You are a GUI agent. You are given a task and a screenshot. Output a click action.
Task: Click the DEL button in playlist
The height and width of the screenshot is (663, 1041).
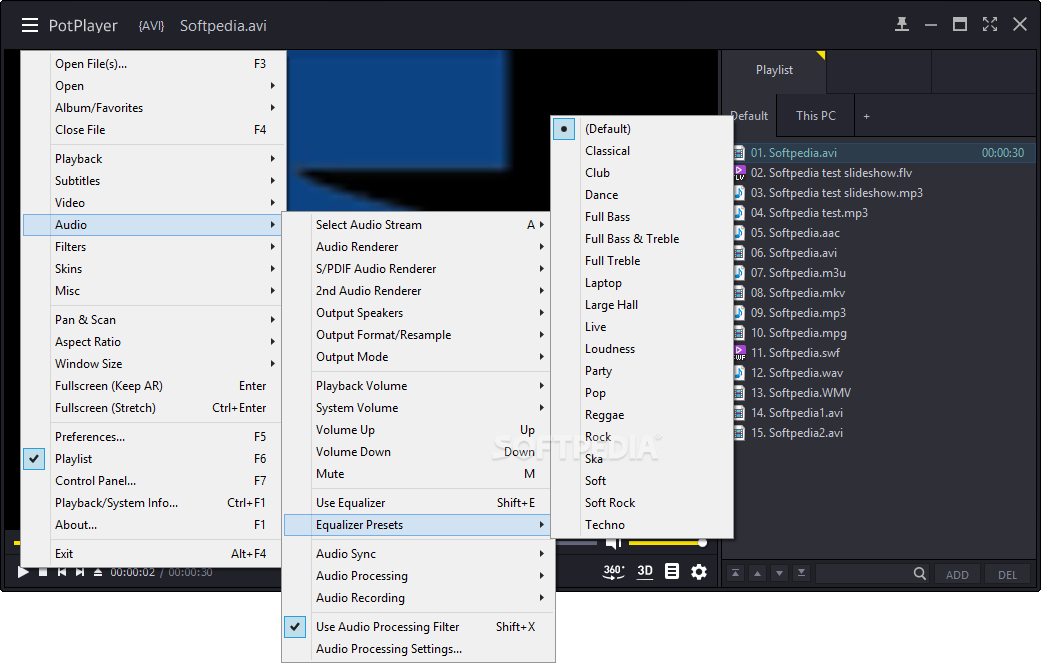pos(1007,575)
